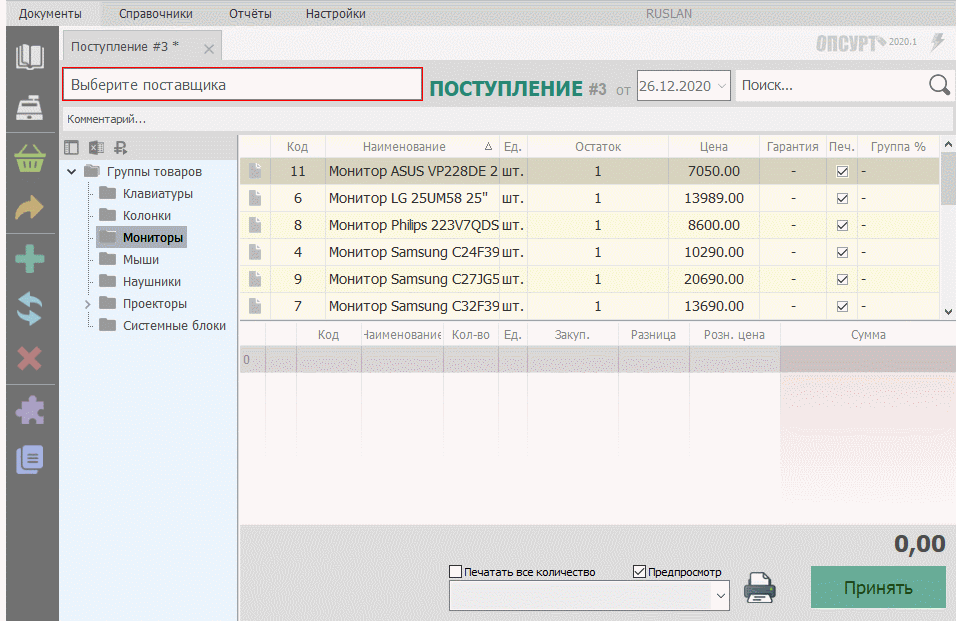Click the open book icon in sidebar
This screenshot has width=956, height=621.
pos(29,57)
